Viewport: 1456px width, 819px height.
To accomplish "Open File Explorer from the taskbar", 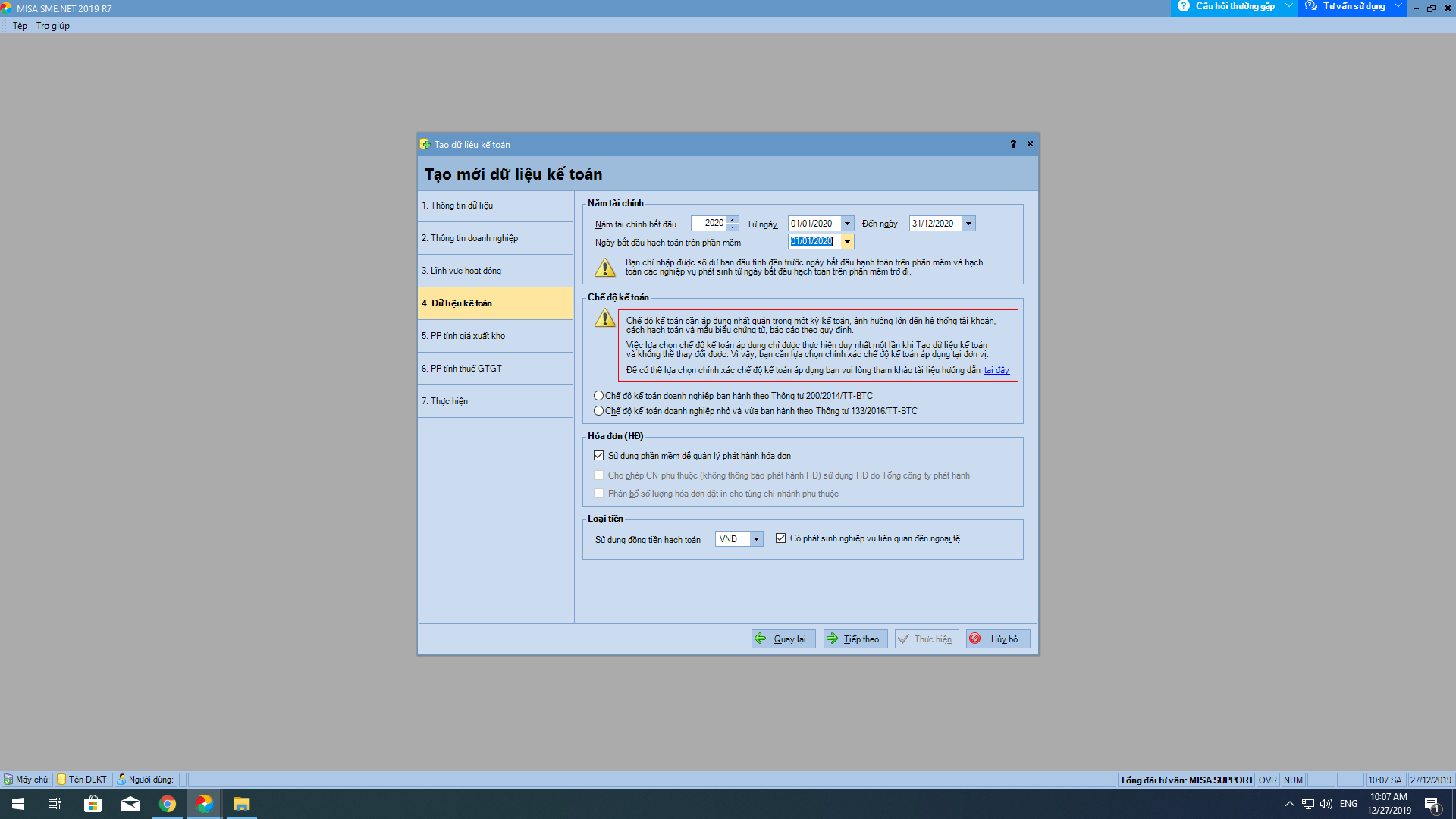I will click(241, 804).
